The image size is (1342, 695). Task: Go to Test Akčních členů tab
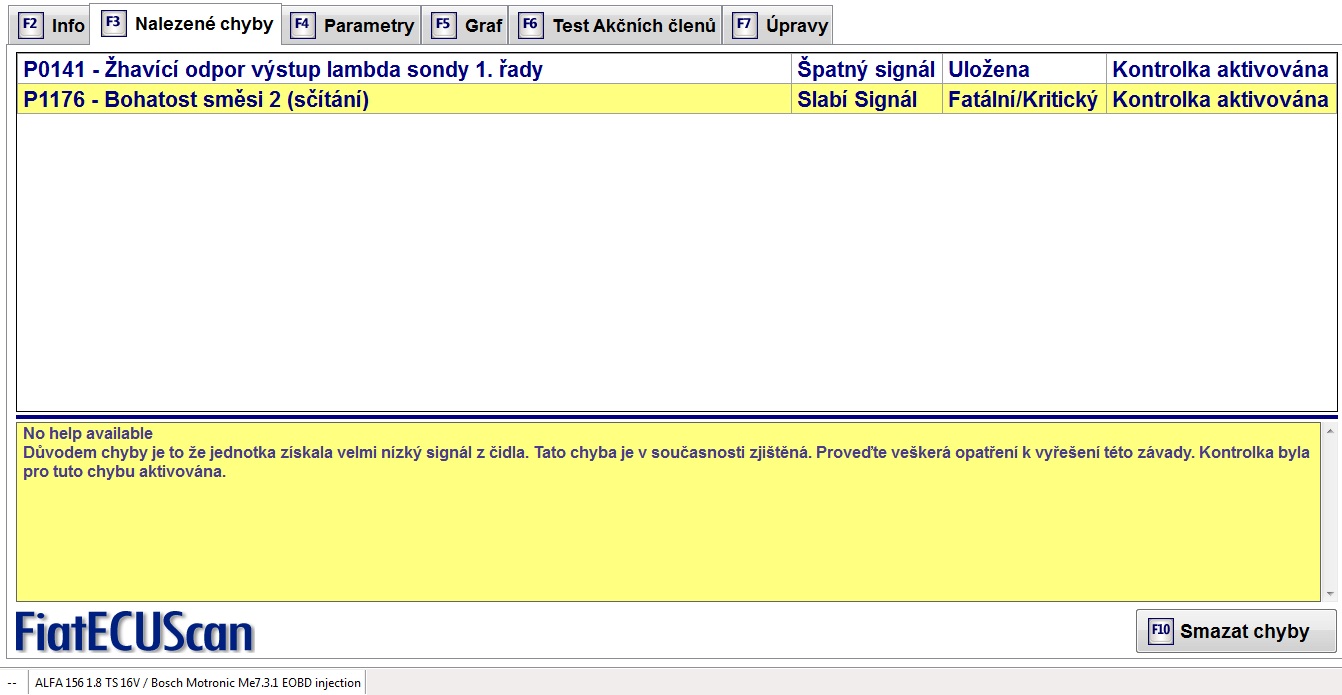point(634,26)
